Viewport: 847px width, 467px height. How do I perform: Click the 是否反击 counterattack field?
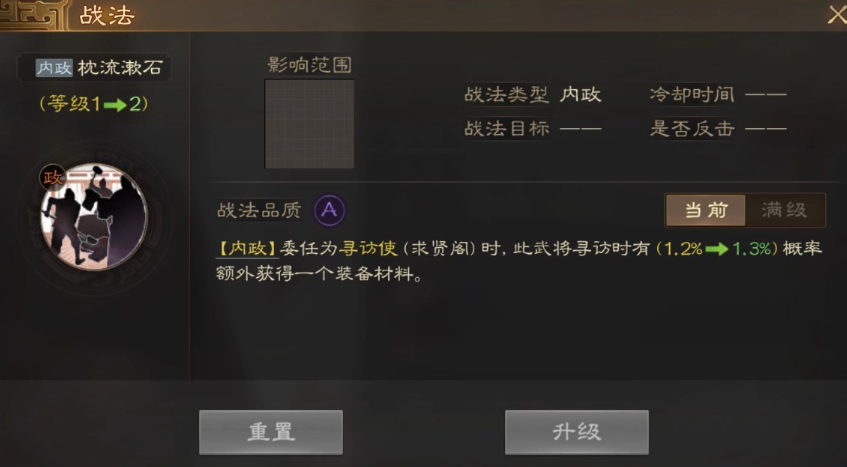718,128
